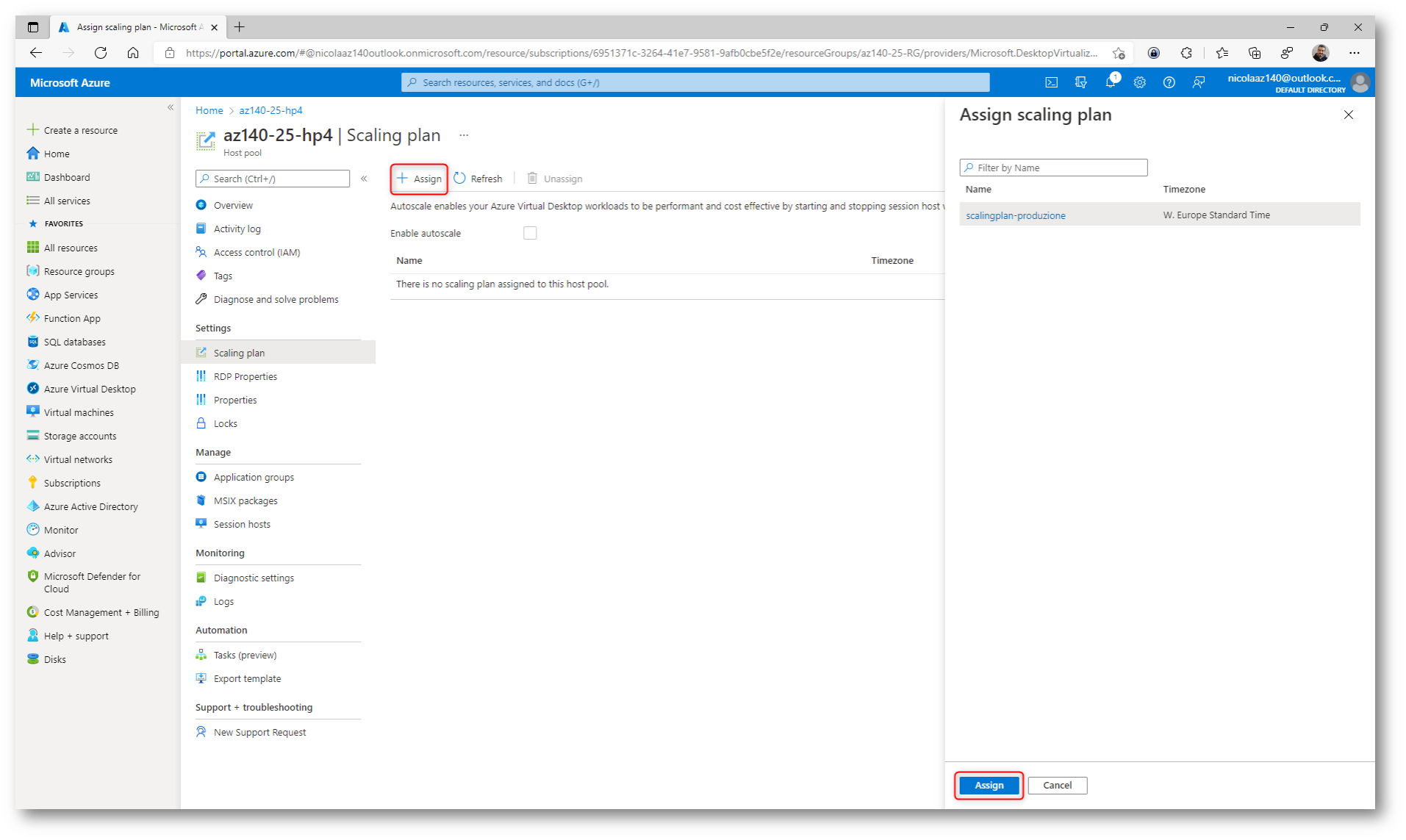Open the ellipsis more options beside title
1406x840 pixels.
(x=464, y=135)
